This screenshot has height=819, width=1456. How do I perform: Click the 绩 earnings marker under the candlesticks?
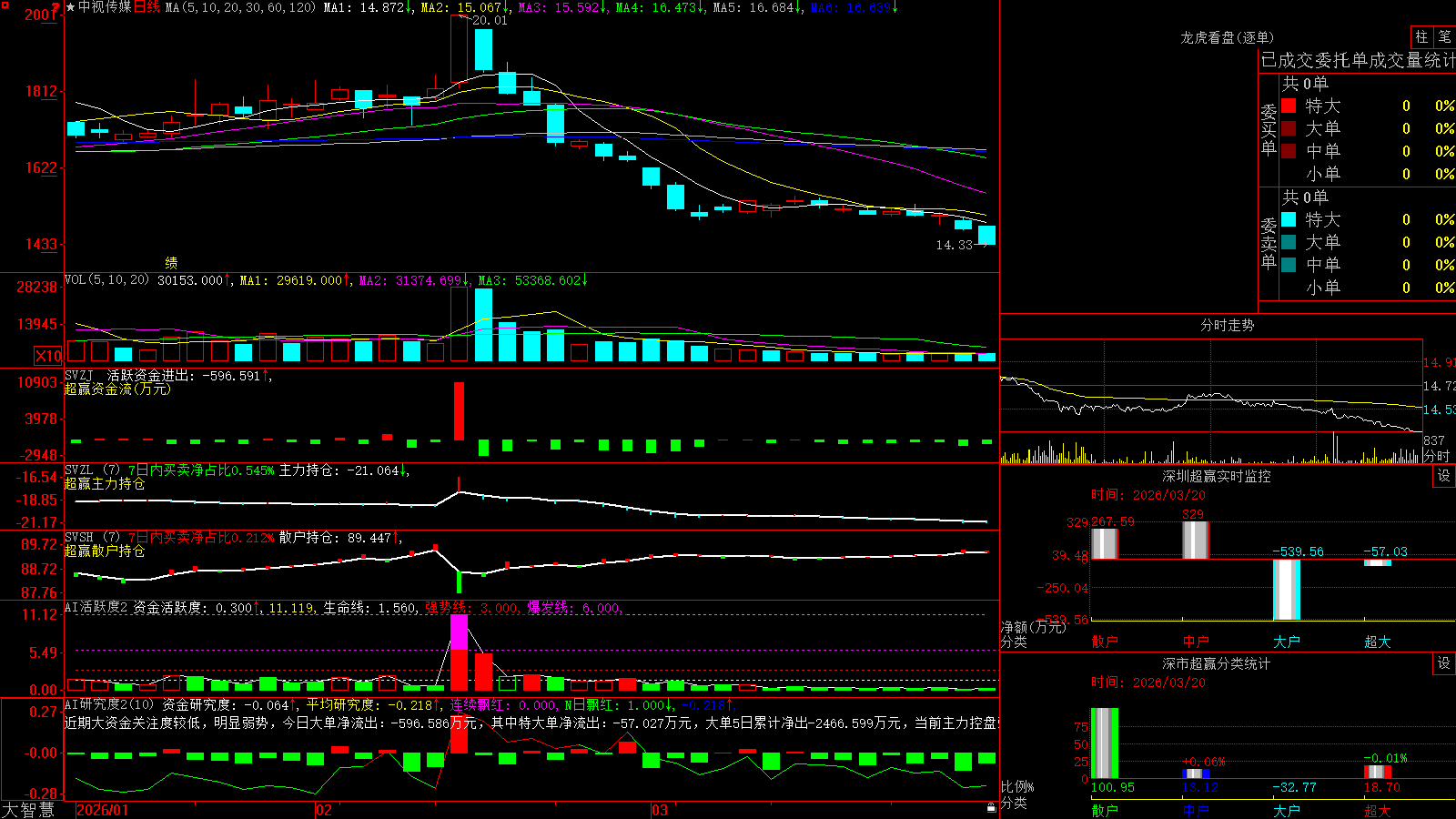point(171,262)
